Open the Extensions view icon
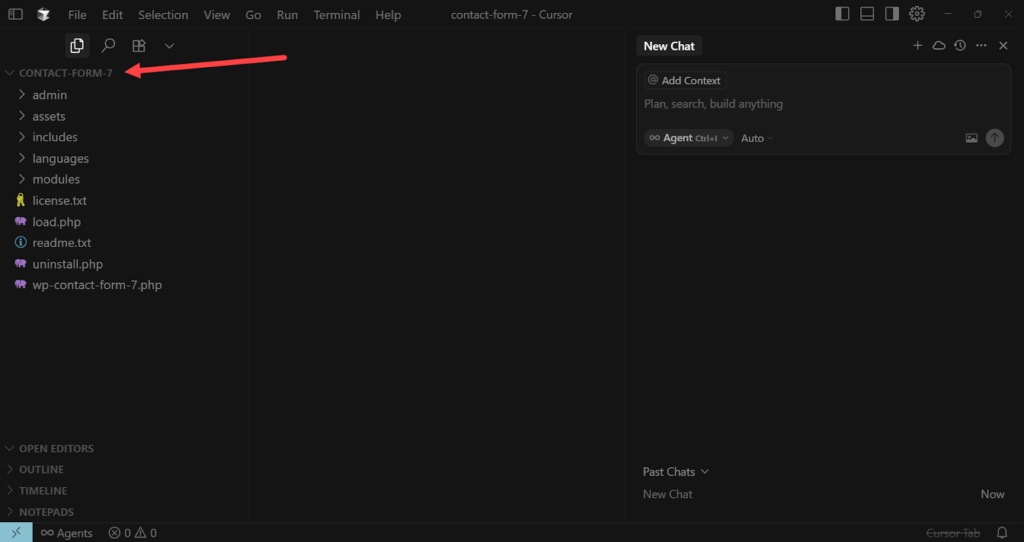This screenshot has width=1024, height=542. click(x=138, y=46)
